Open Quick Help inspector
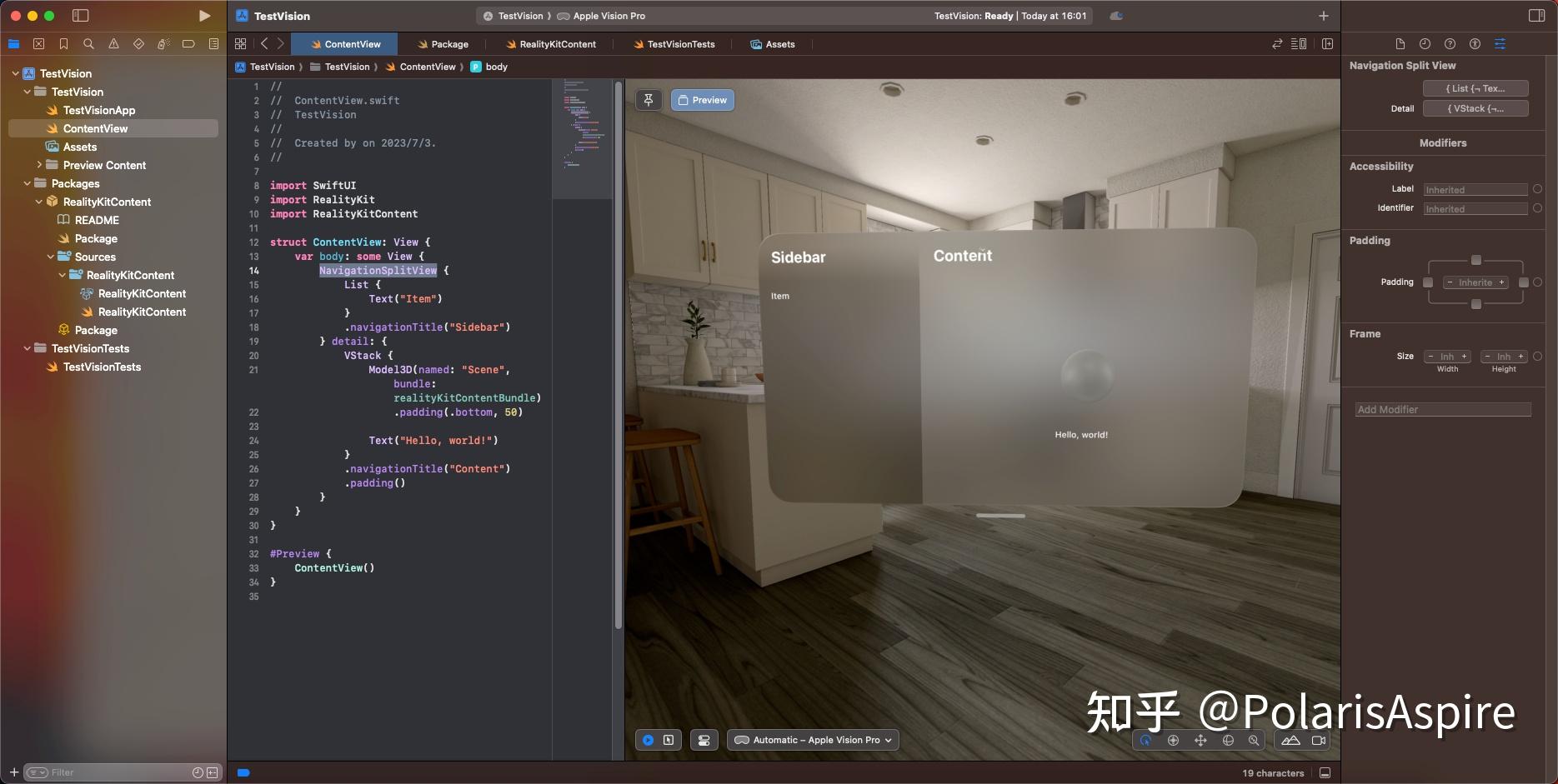The image size is (1558, 784). (x=1450, y=44)
